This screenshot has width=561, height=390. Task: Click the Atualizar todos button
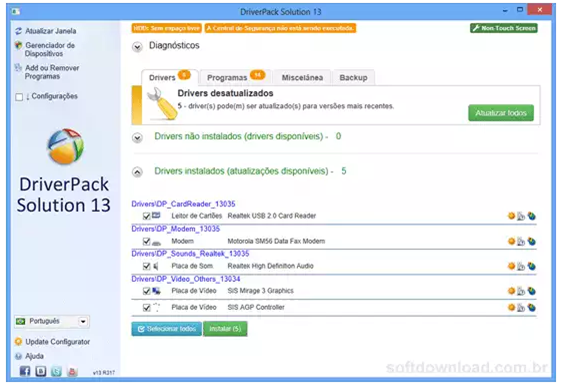(x=501, y=113)
